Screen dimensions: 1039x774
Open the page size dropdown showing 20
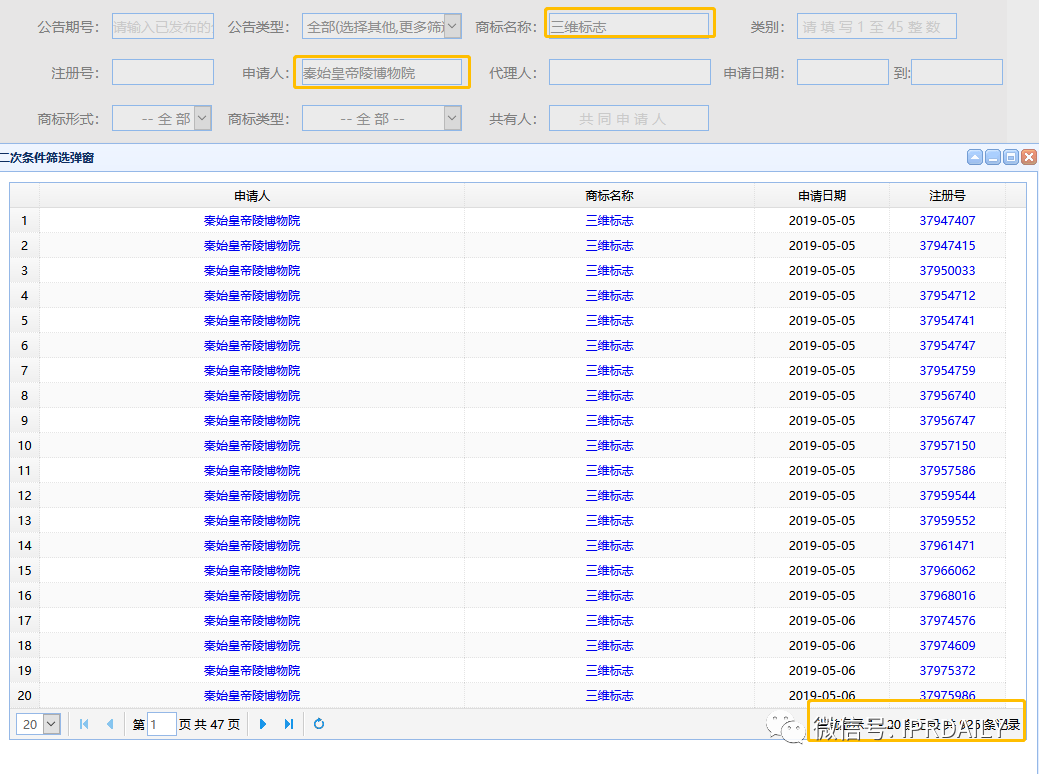(52, 724)
